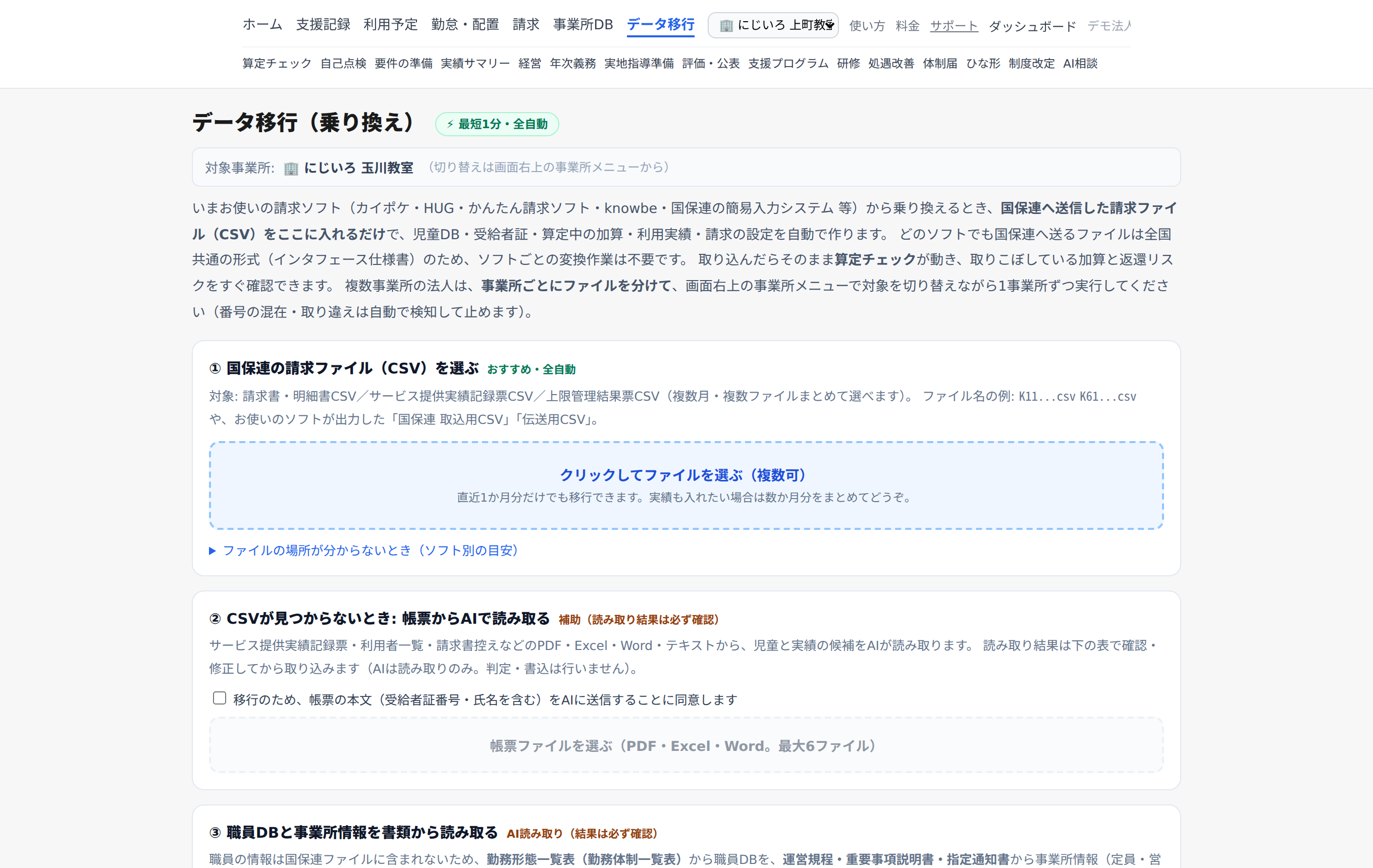The height and width of the screenshot is (868, 1373).
Task: Open AI相談 sub-navigation item
Action: pyautogui.click(x=1080, y=63)
